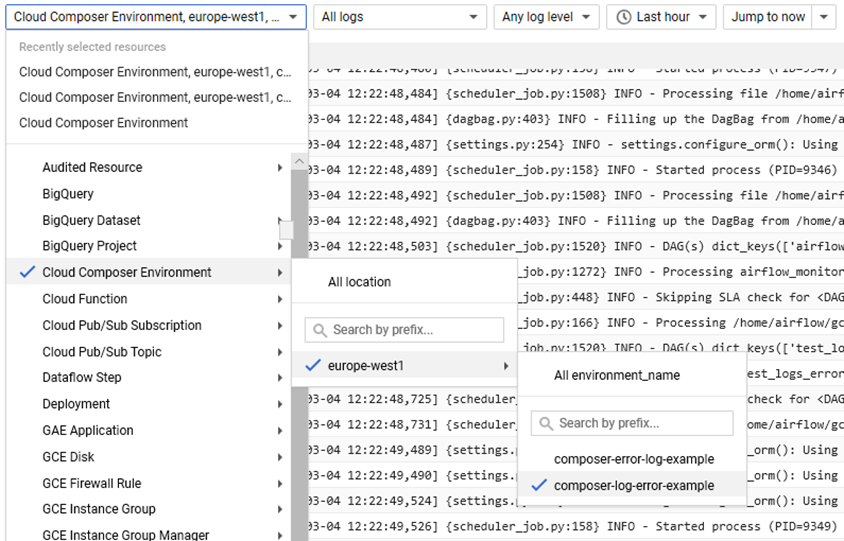The width and height of the screenshot is (844, 541).
Task: Click the clock icon in Last hour
Action: pos(623,17)
